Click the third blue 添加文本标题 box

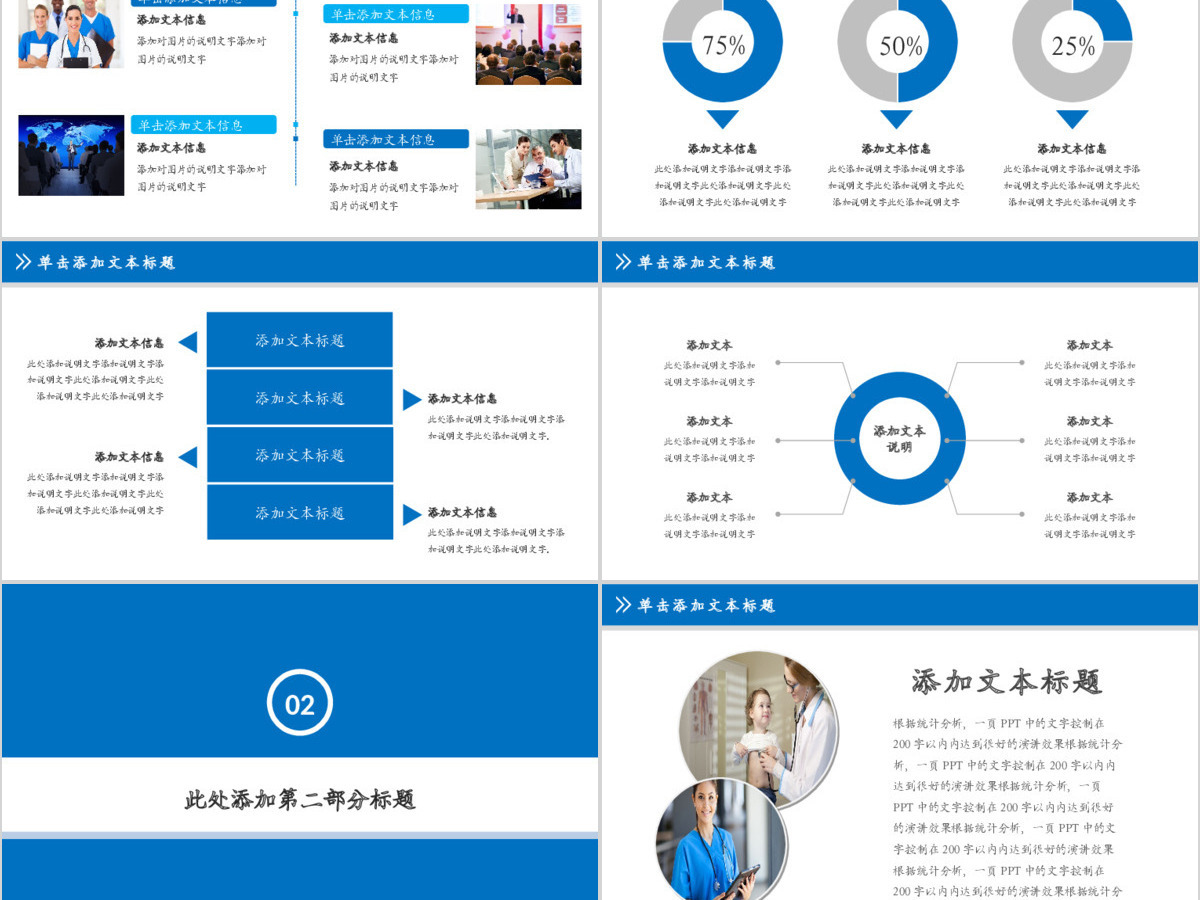(x=300, y=455)
